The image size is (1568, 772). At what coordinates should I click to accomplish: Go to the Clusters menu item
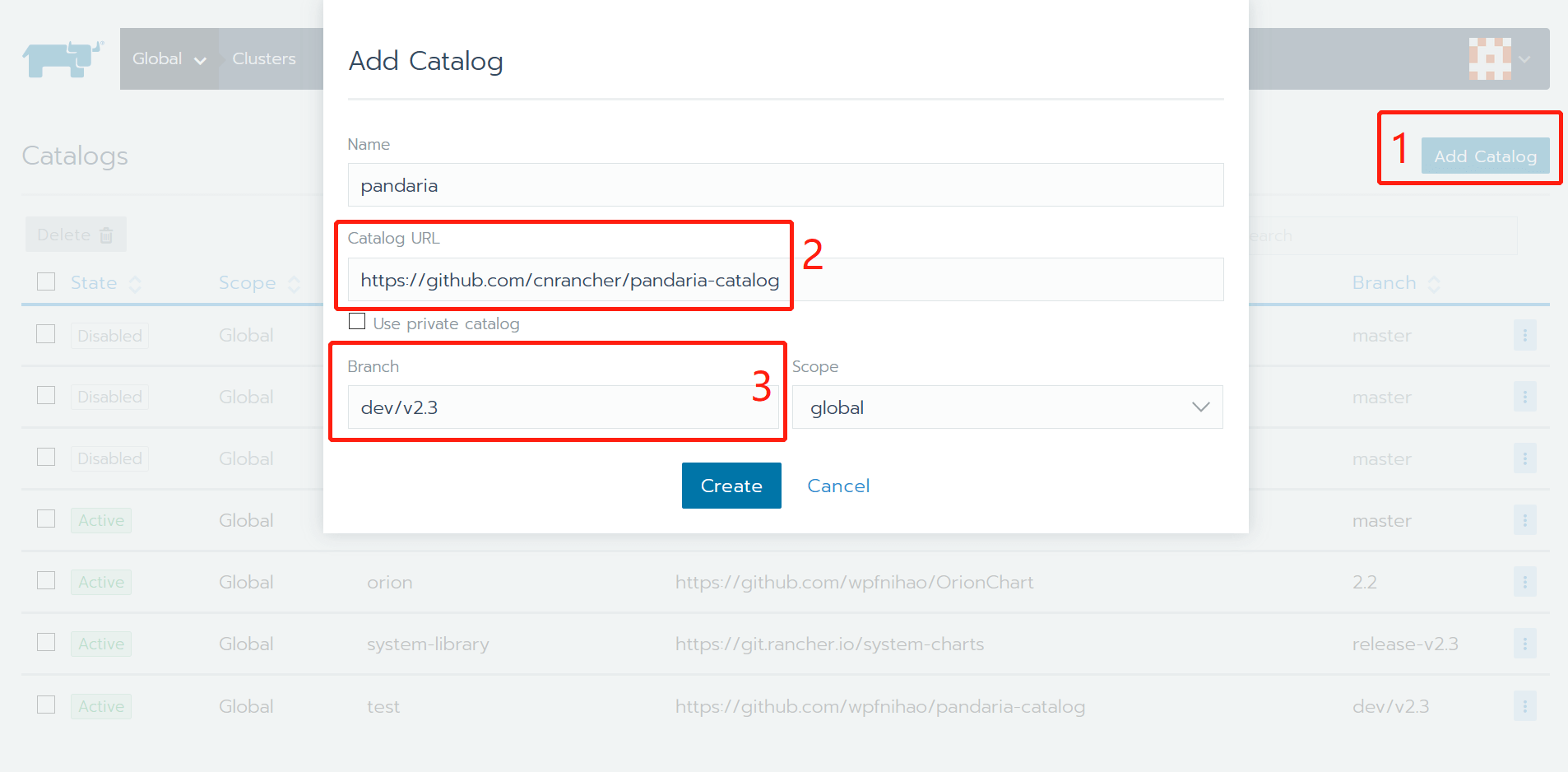263,58
